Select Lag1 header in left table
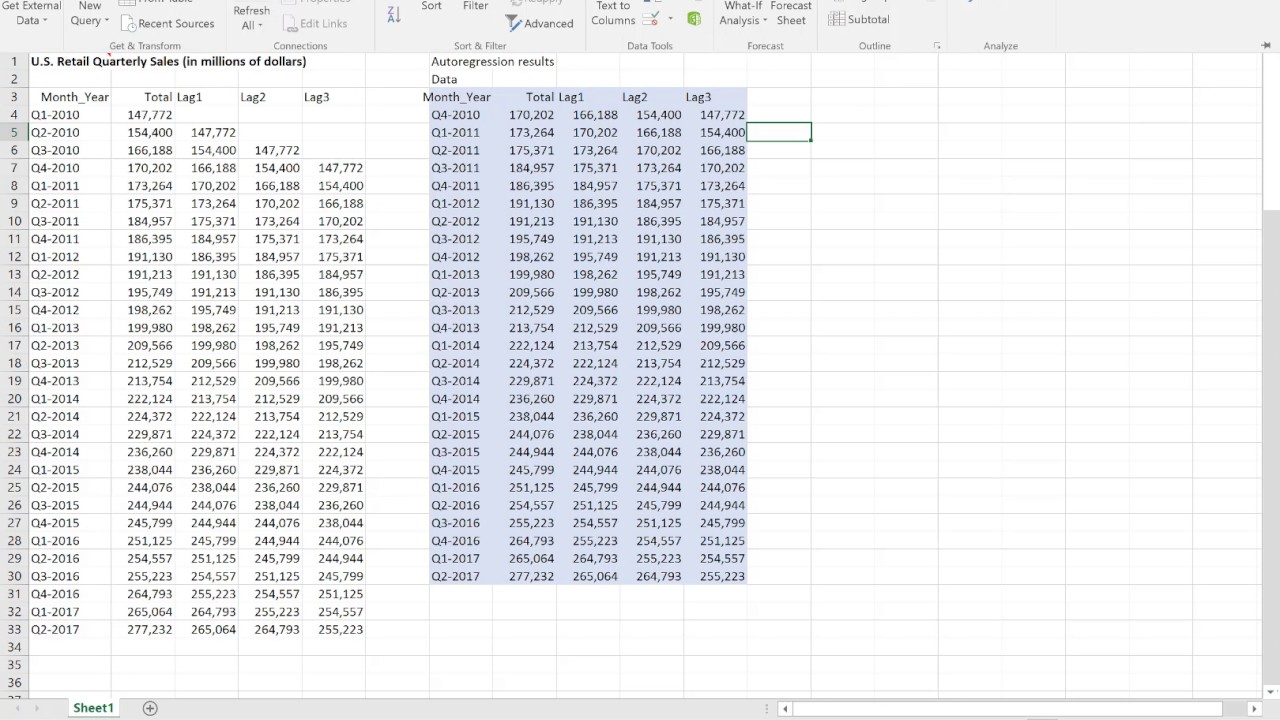 coord(189,97)
